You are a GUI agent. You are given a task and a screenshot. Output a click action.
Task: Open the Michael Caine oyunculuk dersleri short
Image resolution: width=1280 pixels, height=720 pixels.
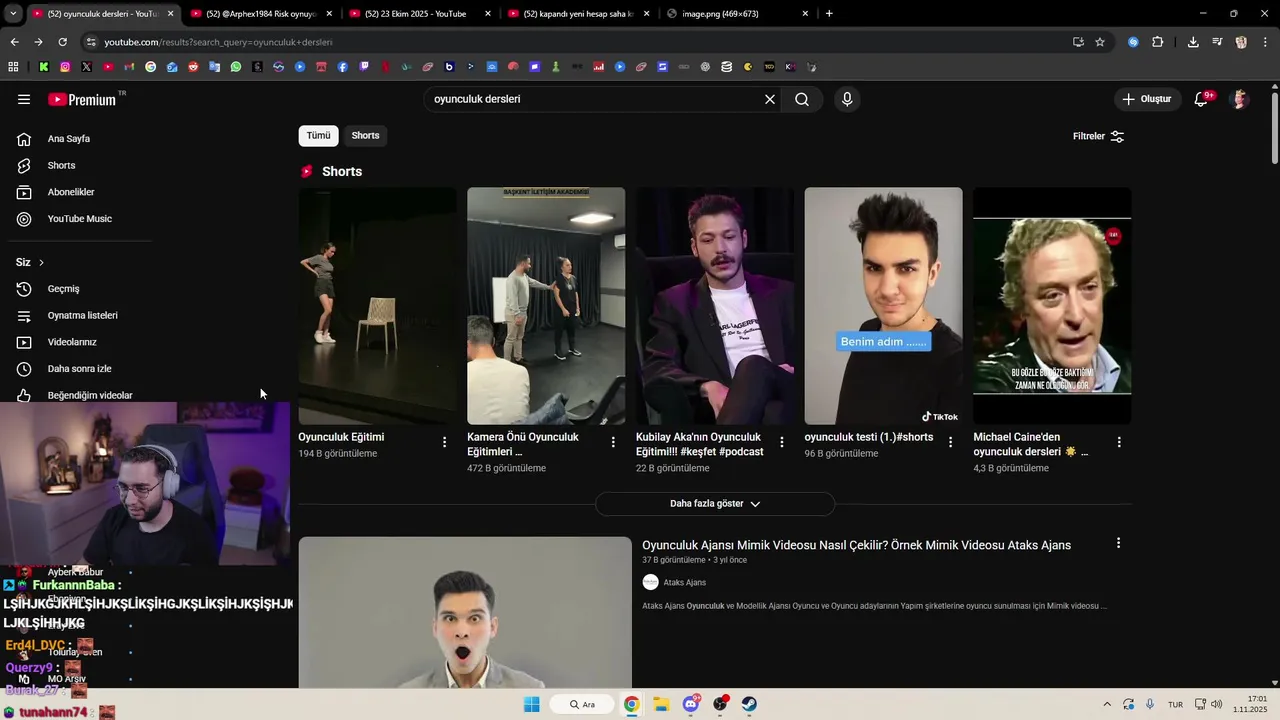[x=1052, y=306]
